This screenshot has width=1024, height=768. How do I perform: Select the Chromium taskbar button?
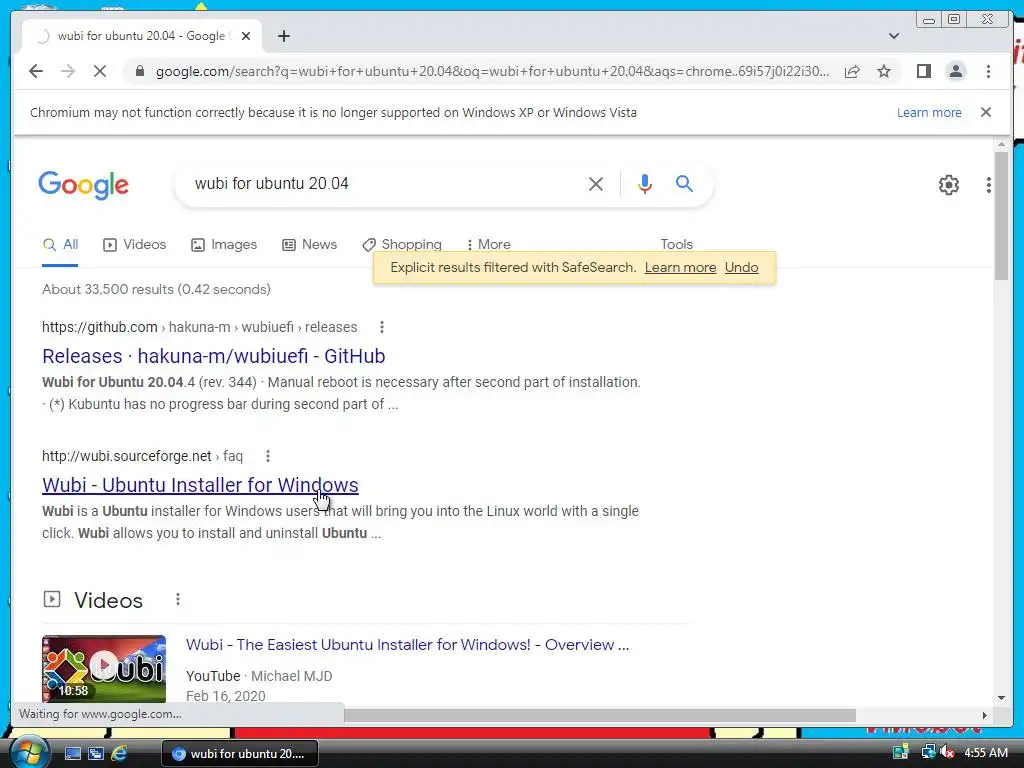pos(239,754)
